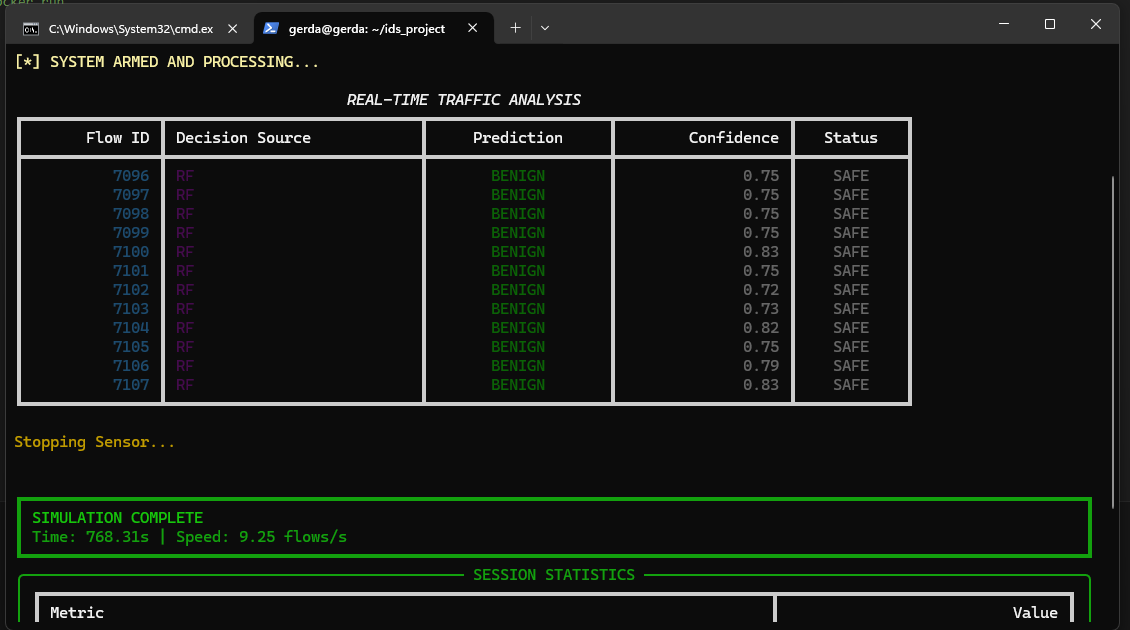Click the Decision Source column header

[x=243, y=138]
